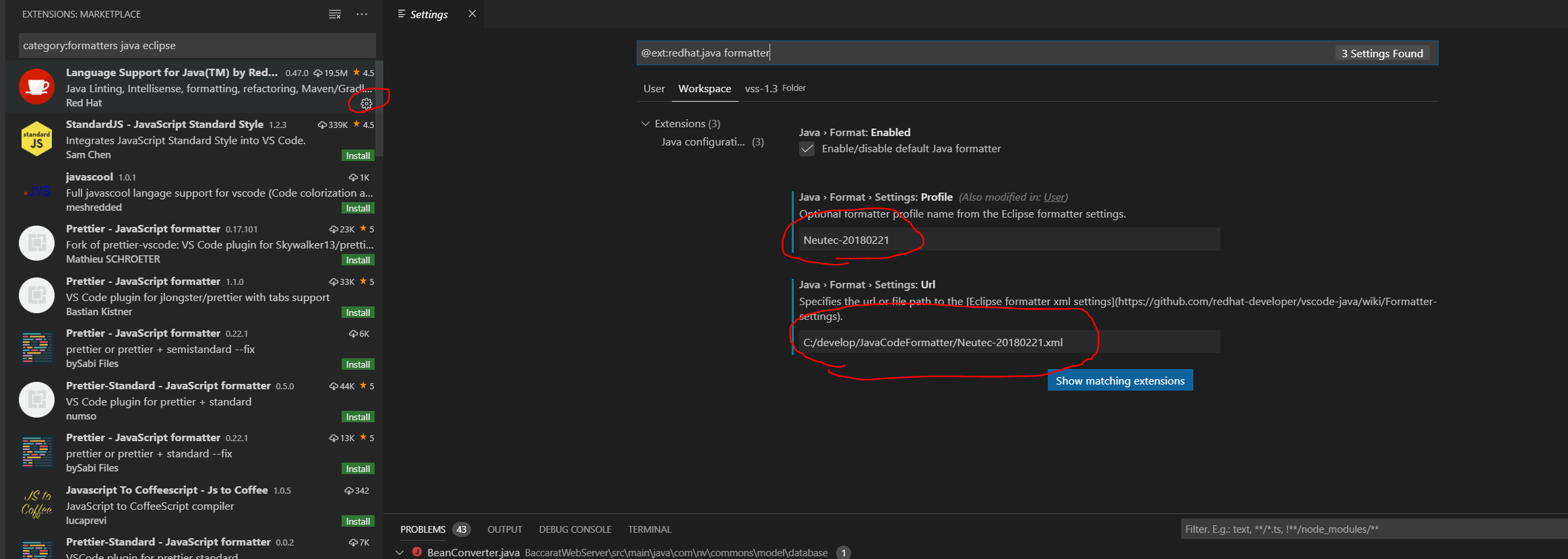Screen dimensions: 1568x559
Task: Click the EXTENSIONS: MARKETPLACE panel header
Action: 82,14
